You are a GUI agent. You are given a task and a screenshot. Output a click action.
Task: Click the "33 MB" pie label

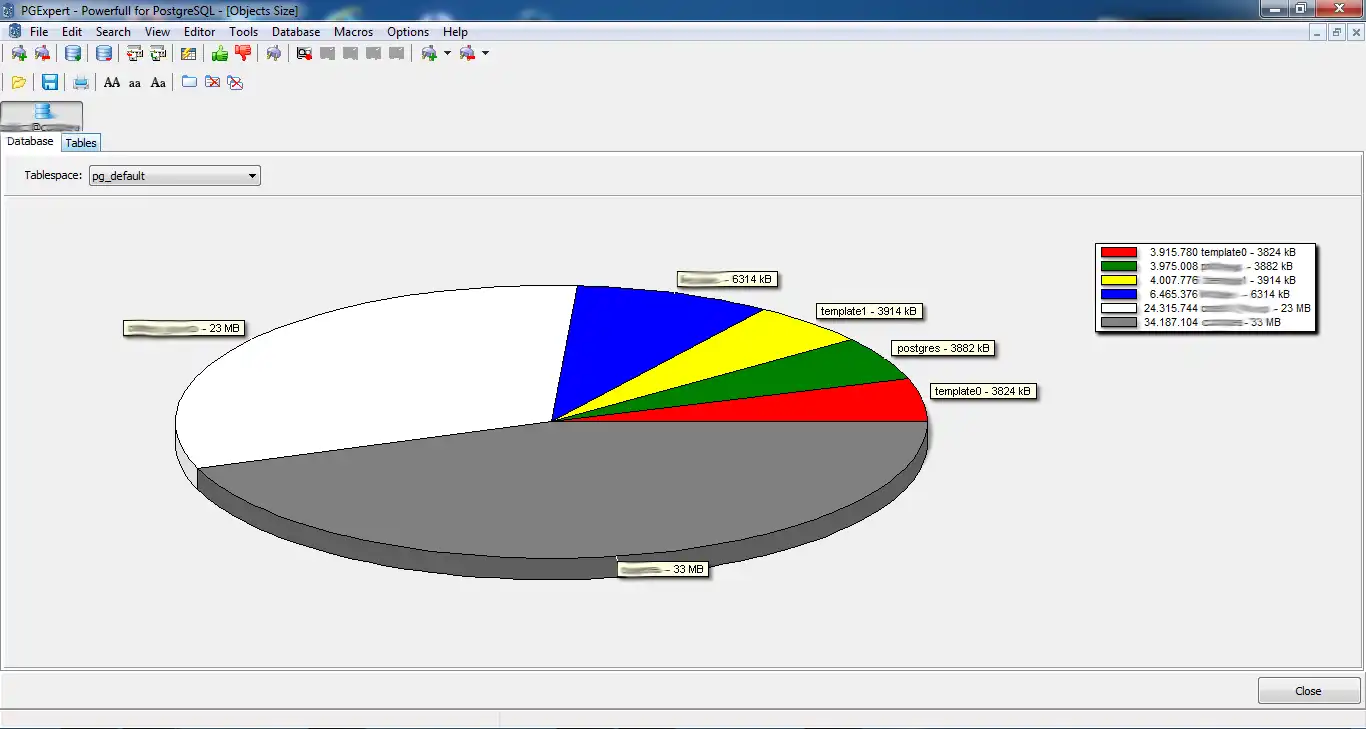coord(662,569)
